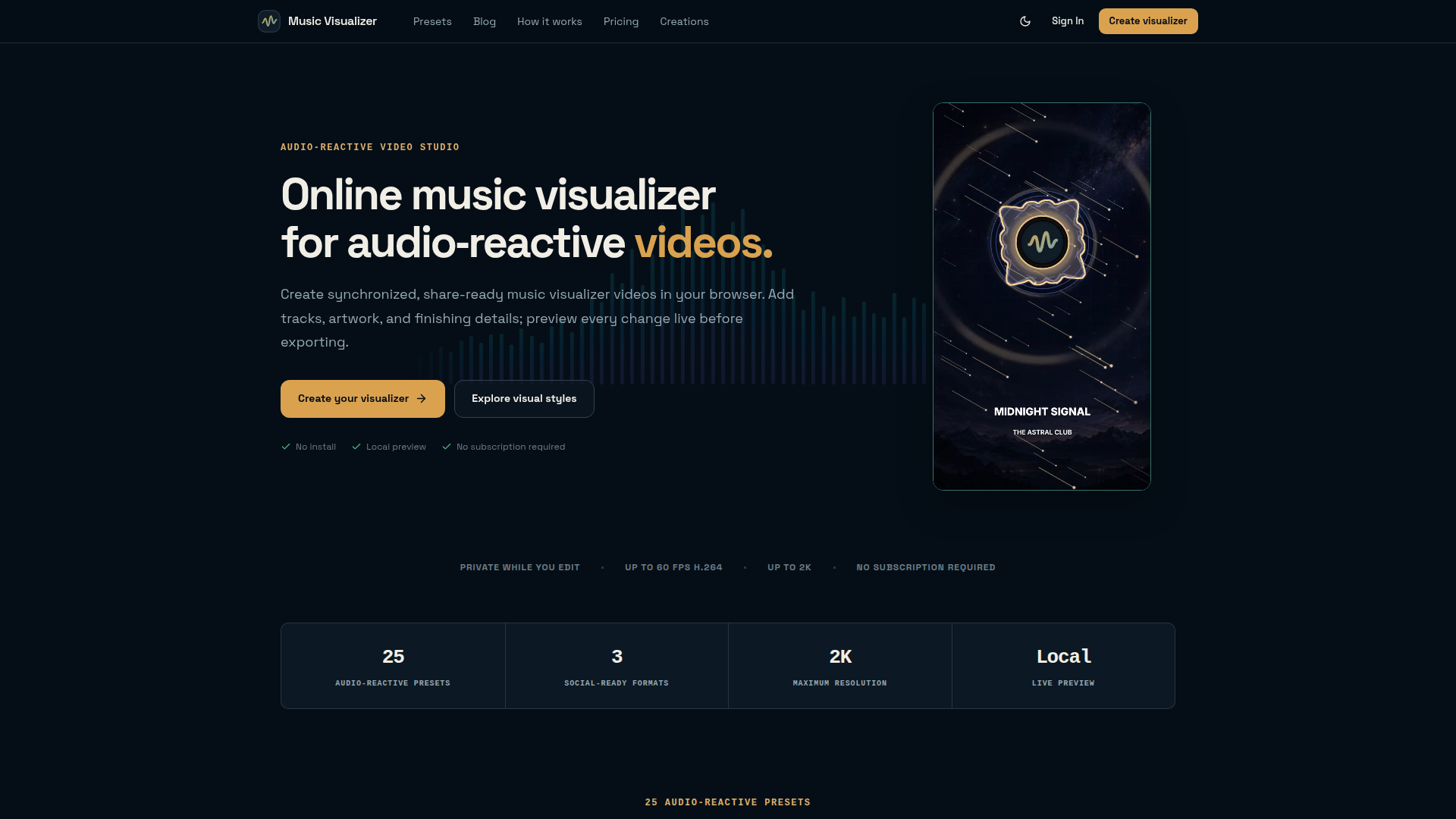
Task: Click the 'PRIVATE WHILE YOU EDIT' text
Action: [x=520, y=567]
